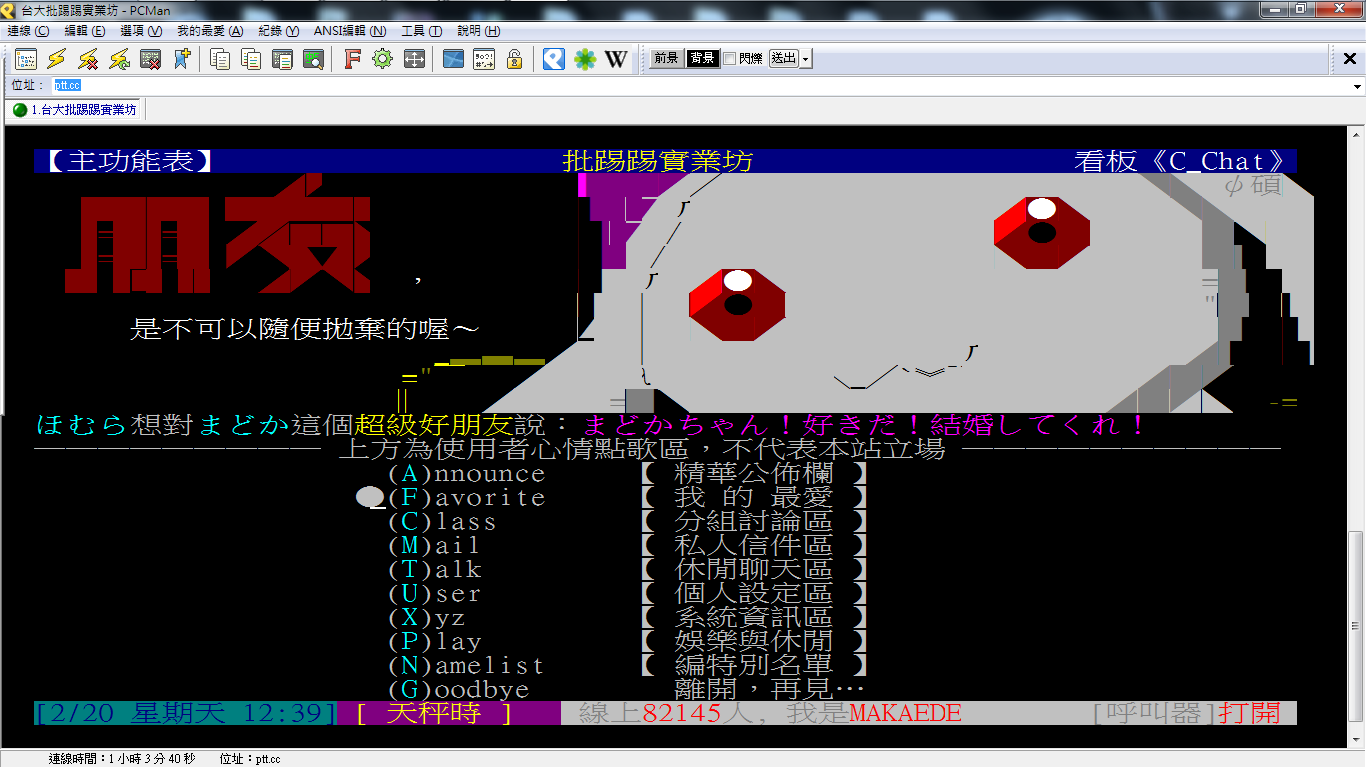Select the 台大批踢踢實業坊 connection tab
The image size is (1366, 768).
click(x=75, y=110)
